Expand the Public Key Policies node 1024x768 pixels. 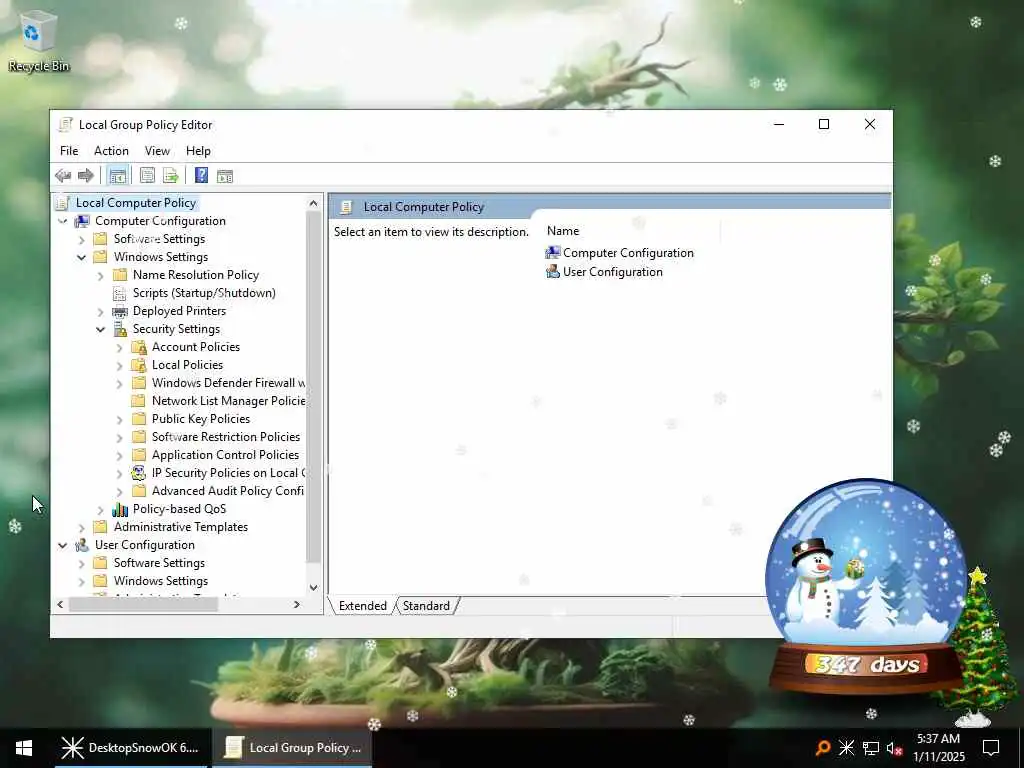coord(120,419)
